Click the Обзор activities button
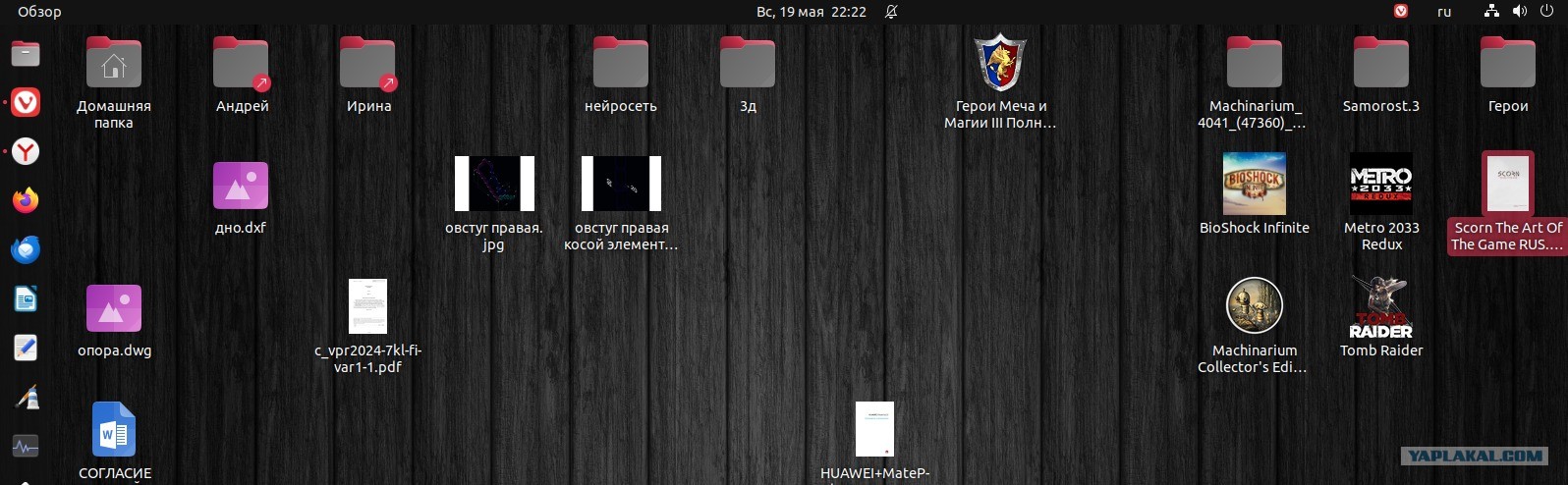 click(39, 12)
